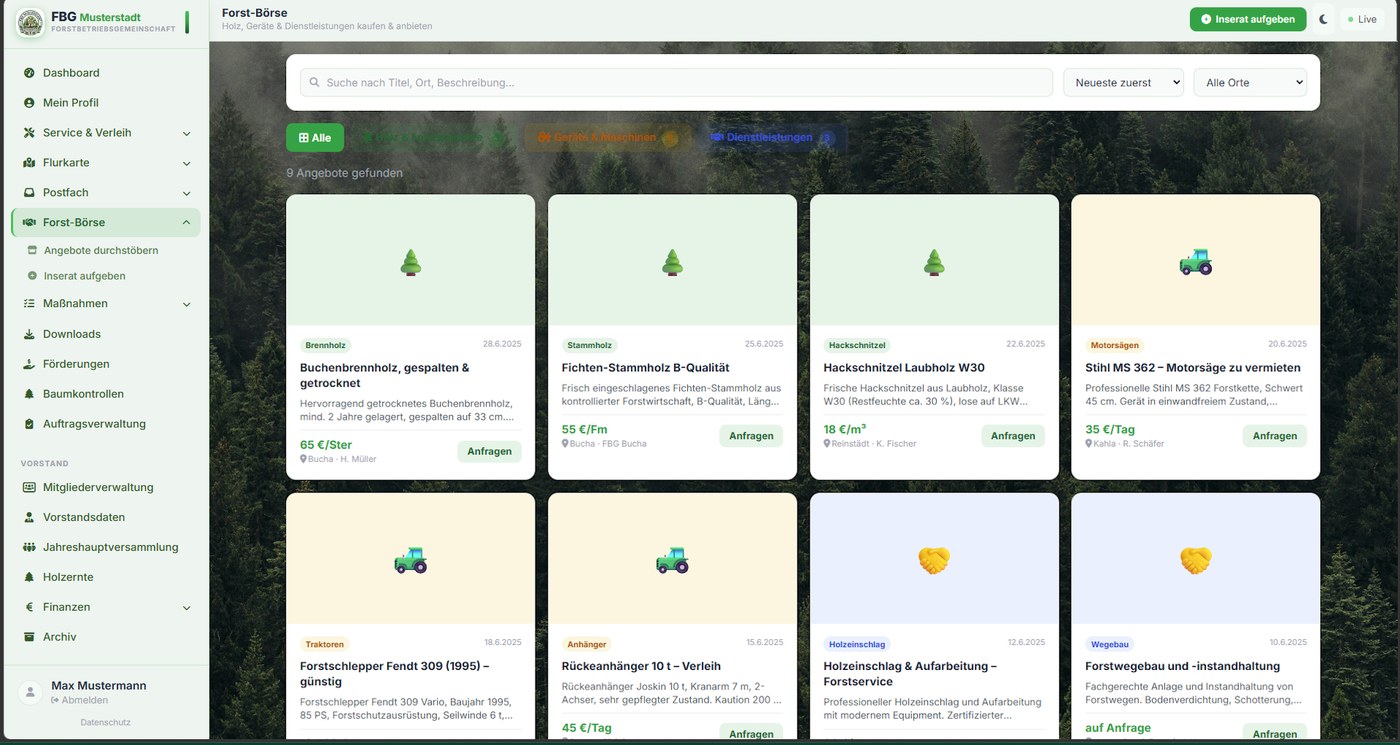Image resolution: width=1400 pixels, height=745 pixels.
Task: Click the Mein Profil user icon
Action: coord(29,103)
